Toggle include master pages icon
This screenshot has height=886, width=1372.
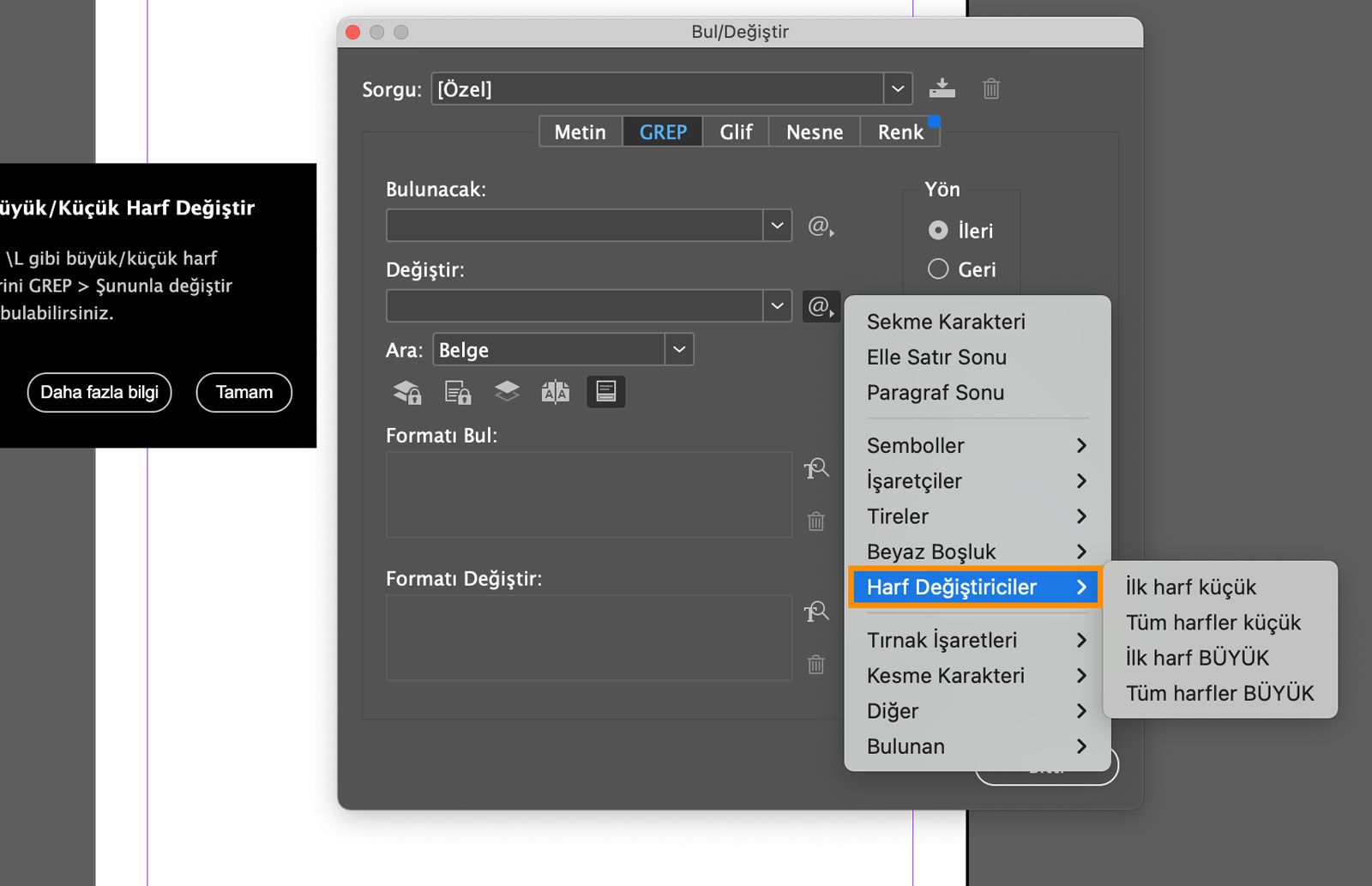(x=556, y=392)
